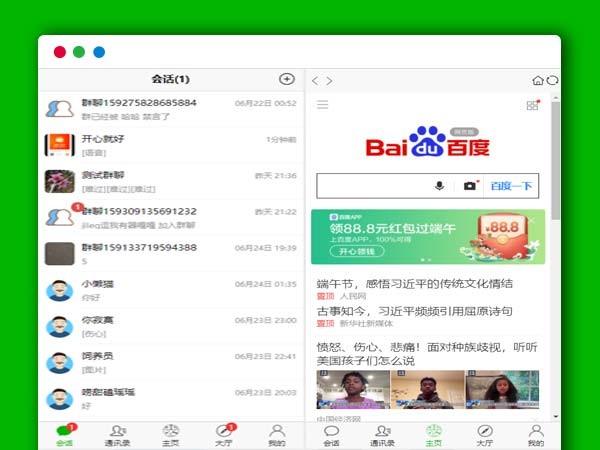Open the 测试群聊 chat avatar
This screenshot has width=600, height=450.
tap(60, 181)
